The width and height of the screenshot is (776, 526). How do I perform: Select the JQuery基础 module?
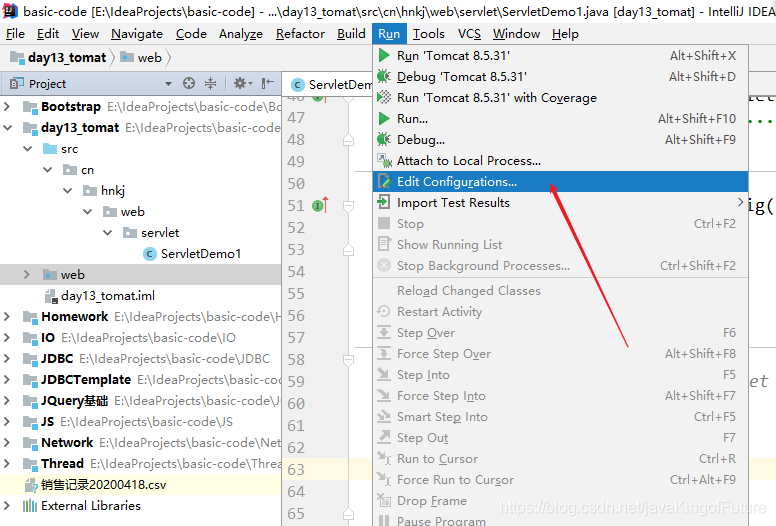(x=74, y=400)
